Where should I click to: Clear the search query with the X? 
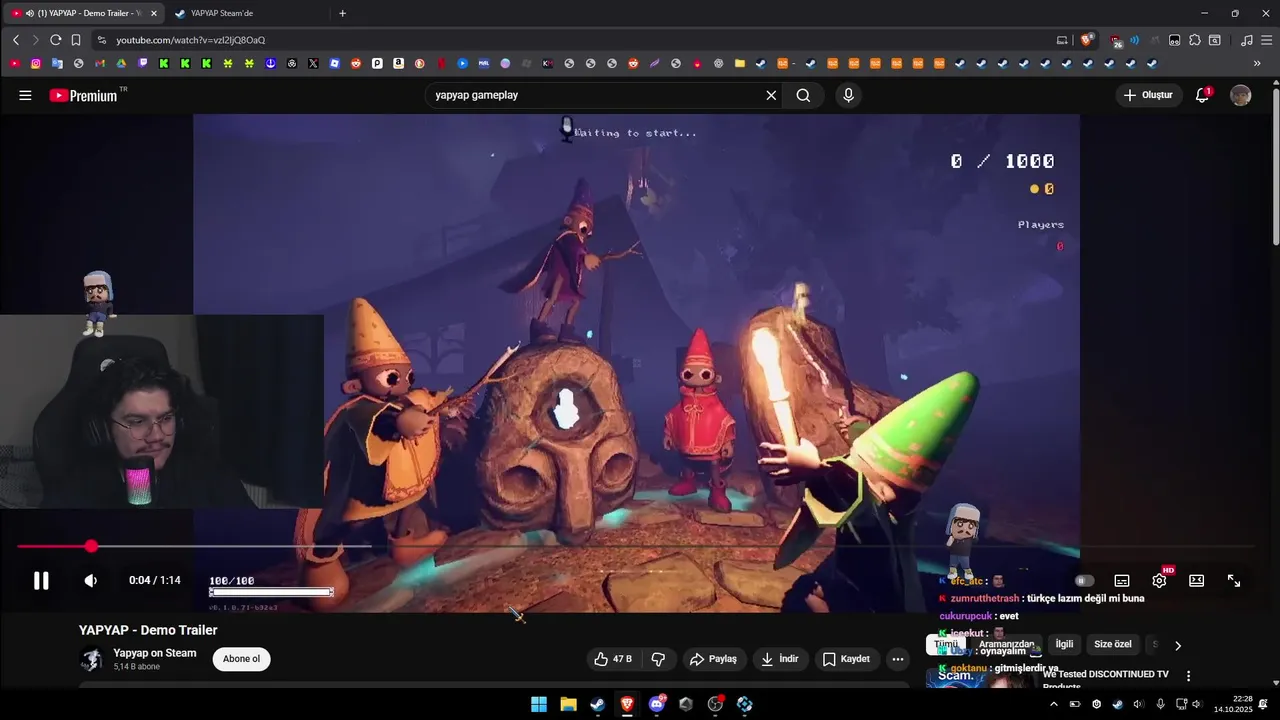[771, 95]
